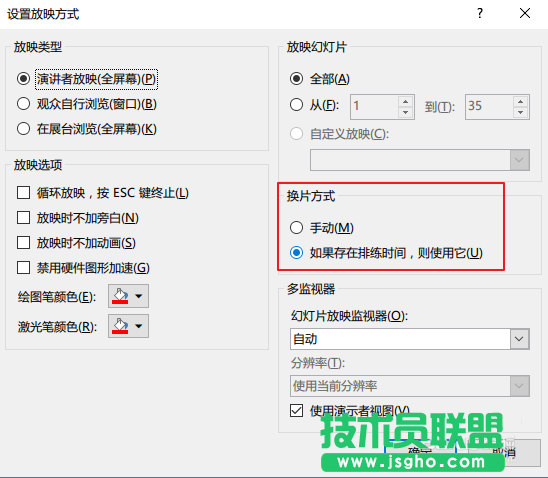The width and height of the screenshot is (548, 478).
Task: Open 绘图笔颜色 color picker dropdown
Action: pyautogui.click(x=128, y=296)
